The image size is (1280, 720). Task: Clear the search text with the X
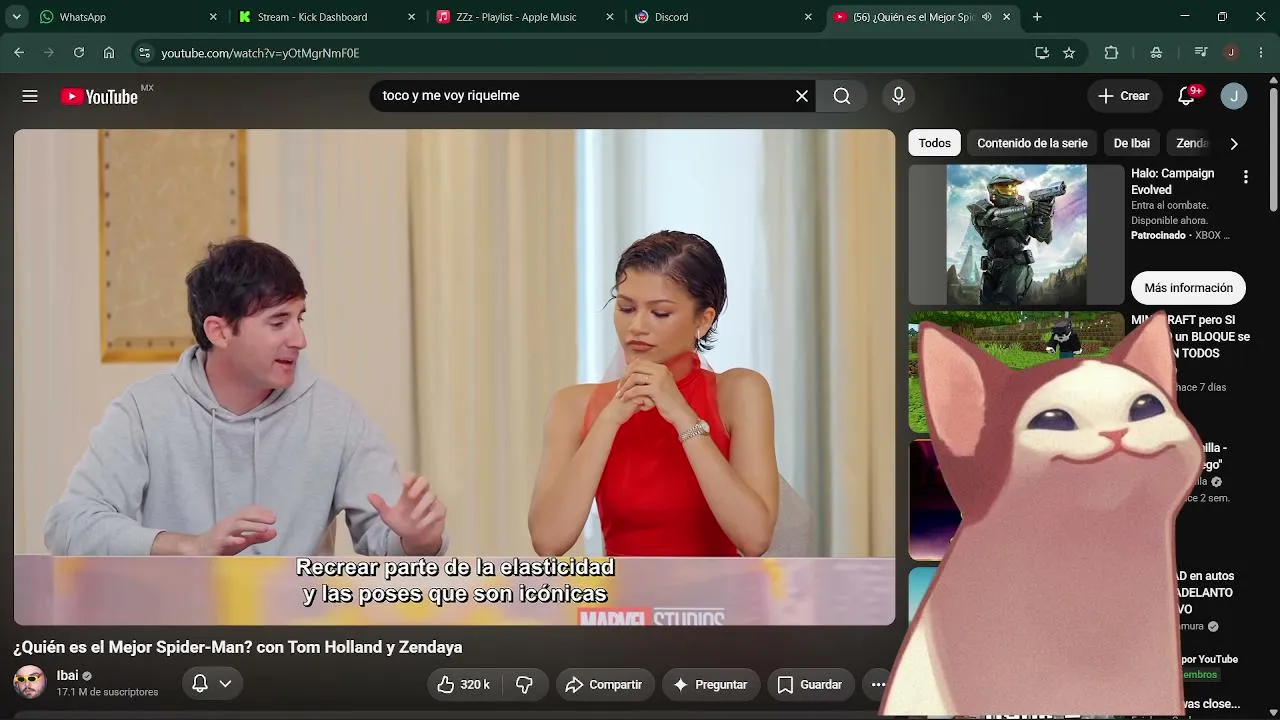tap(801, 96)
